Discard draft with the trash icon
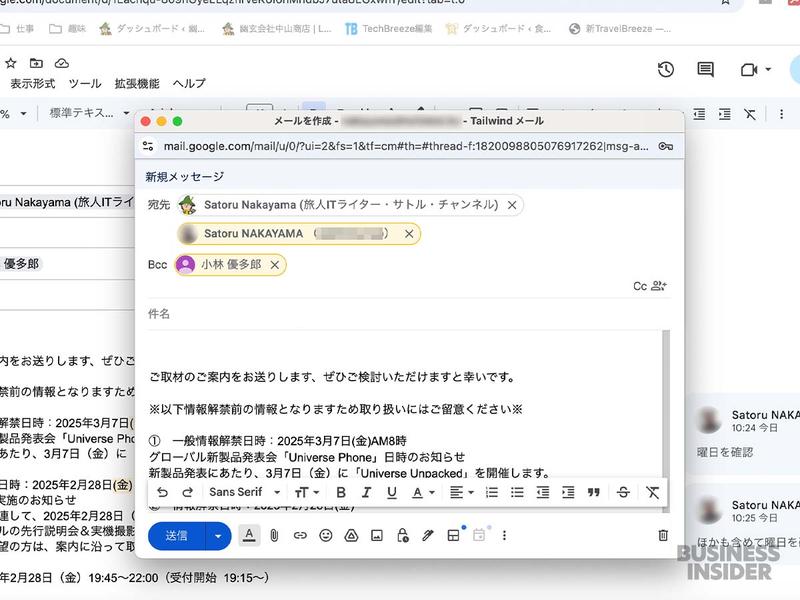 (663, 535)
